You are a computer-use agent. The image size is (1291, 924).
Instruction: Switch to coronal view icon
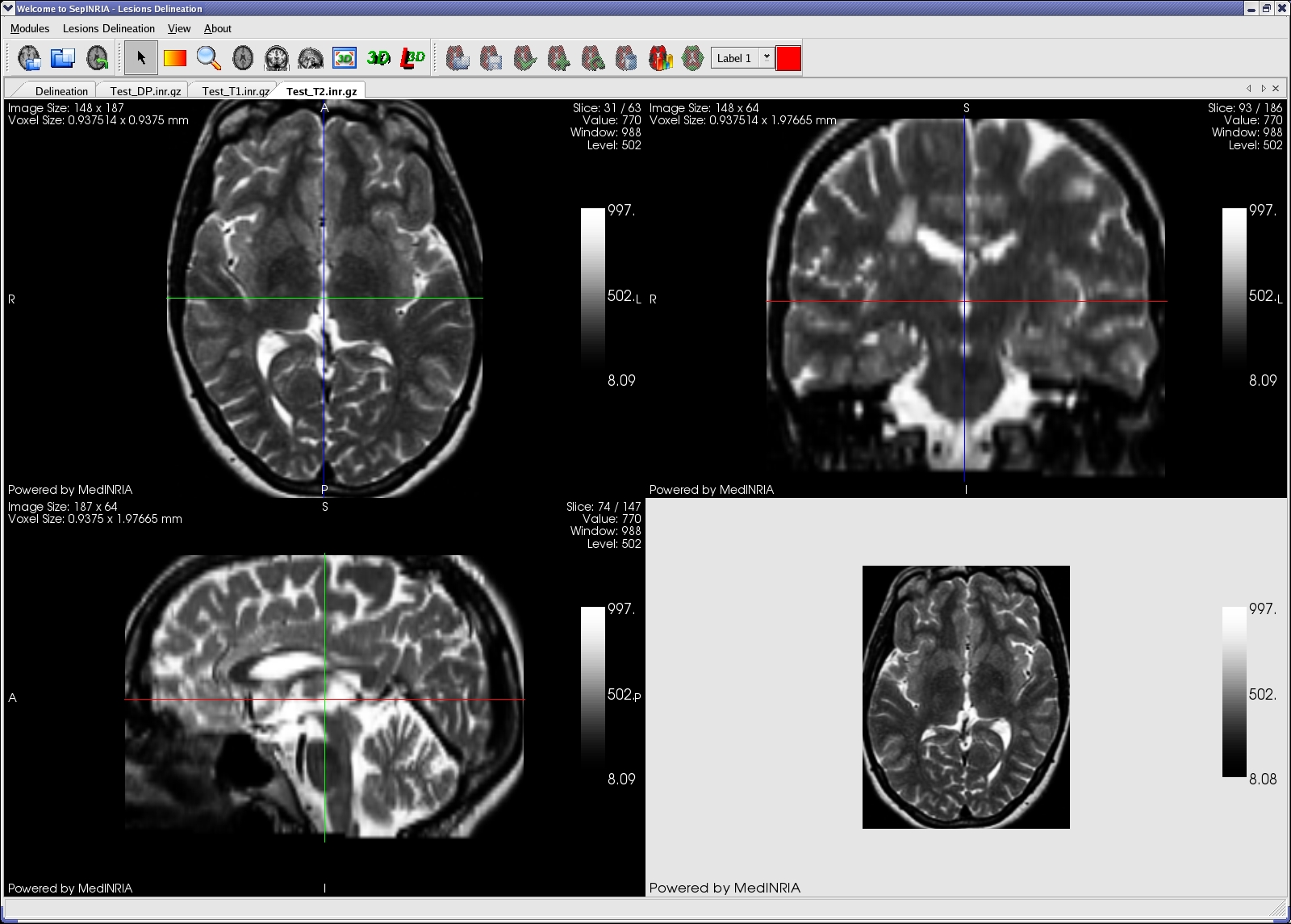(277, 58)
